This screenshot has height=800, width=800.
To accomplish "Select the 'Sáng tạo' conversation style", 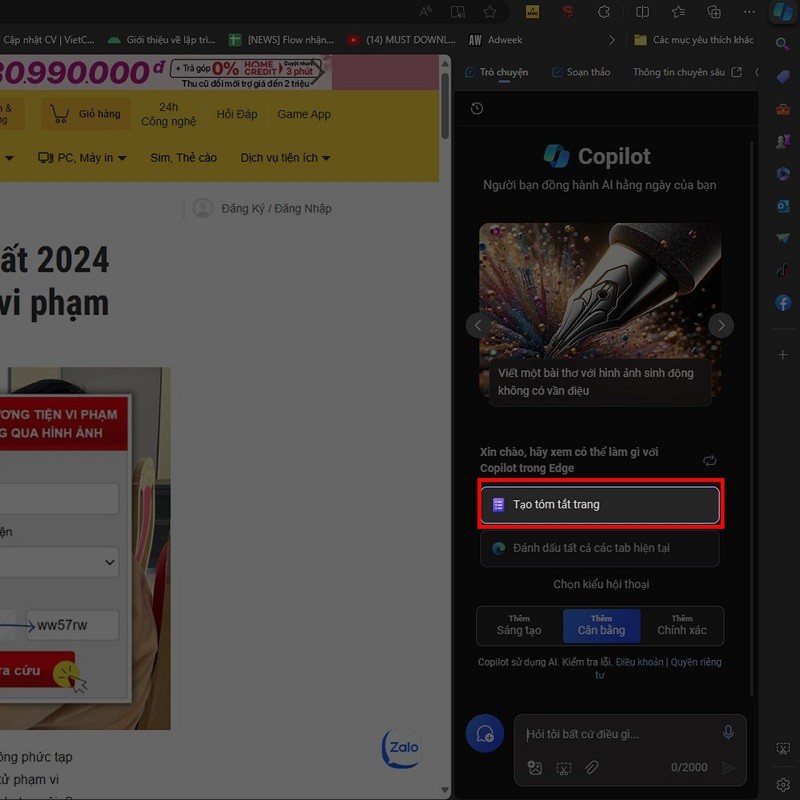I will pyautogui.click(x=519, y=626).
